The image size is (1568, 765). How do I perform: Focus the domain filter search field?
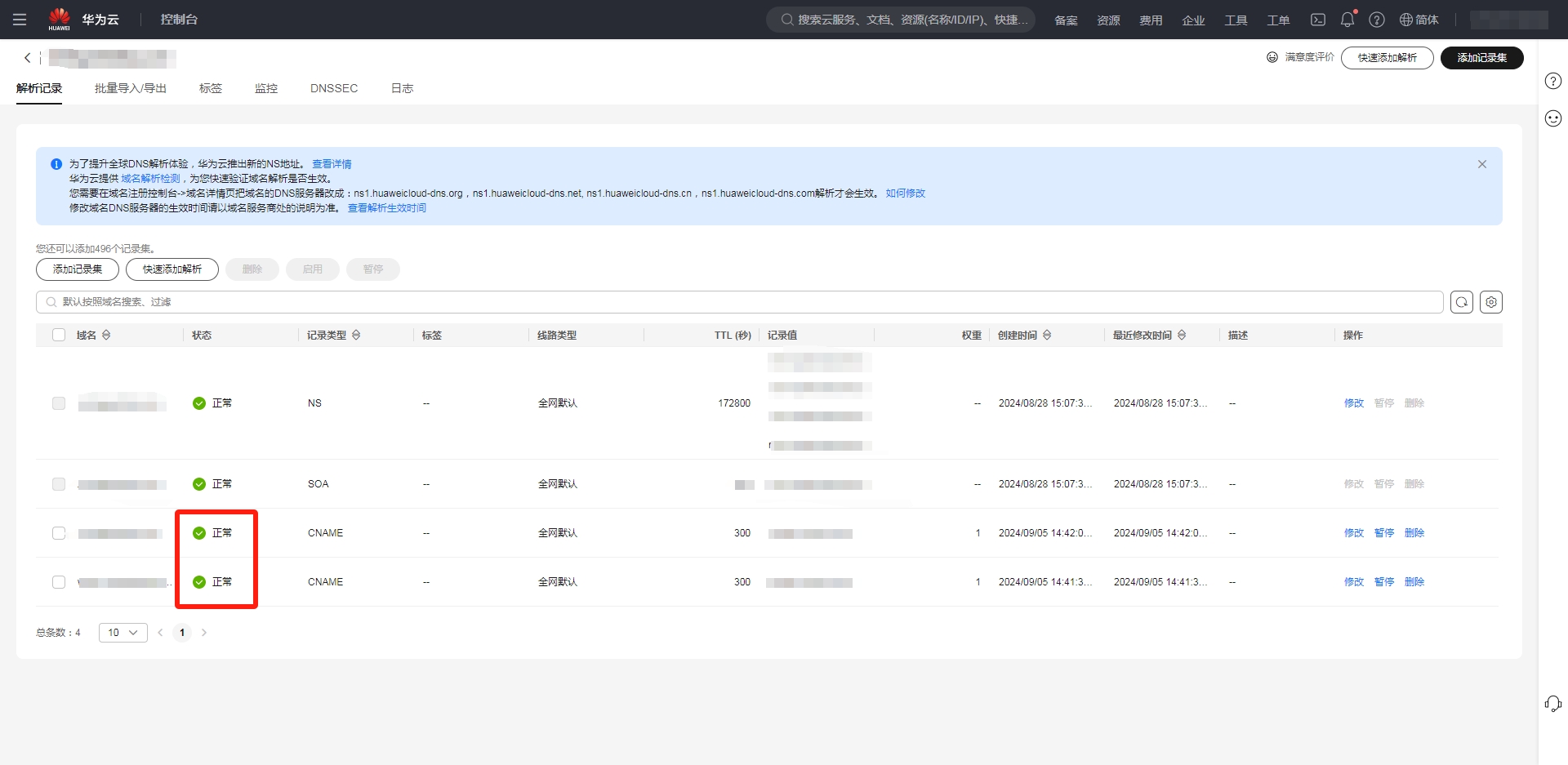(x=739, y=302)
